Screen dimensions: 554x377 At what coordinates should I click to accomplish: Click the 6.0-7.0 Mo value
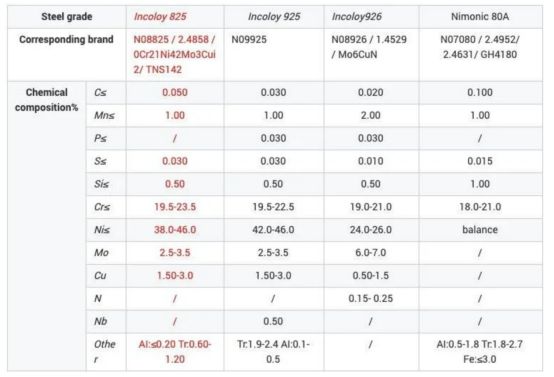click(371, 253)
